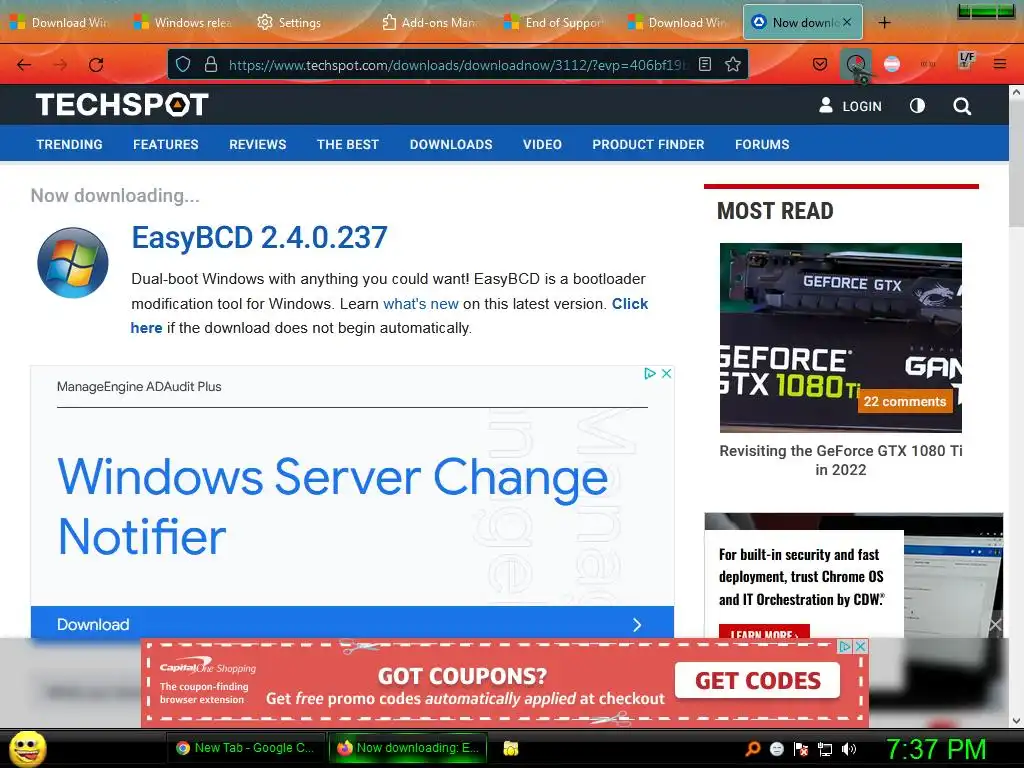Open the REVIEWS section
Viewport: 1024px width, 768px height.
(x=257, y=144)
